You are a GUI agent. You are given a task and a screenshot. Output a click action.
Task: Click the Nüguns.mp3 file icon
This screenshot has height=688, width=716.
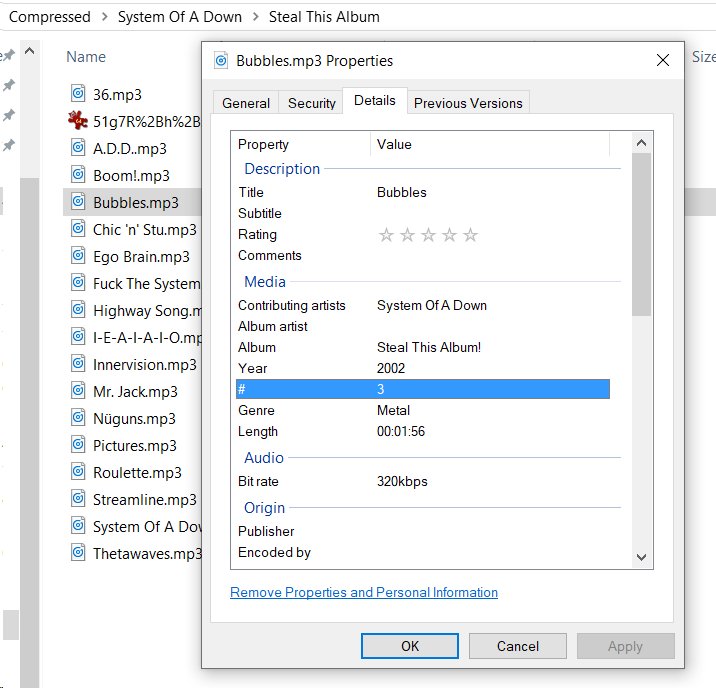point(78,417)
